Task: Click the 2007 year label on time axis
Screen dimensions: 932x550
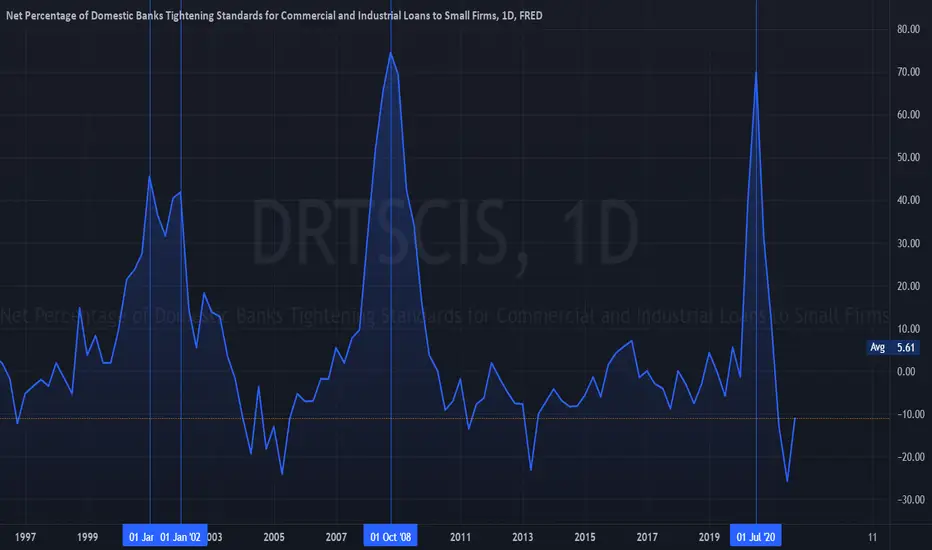Action: click(336, 538)
